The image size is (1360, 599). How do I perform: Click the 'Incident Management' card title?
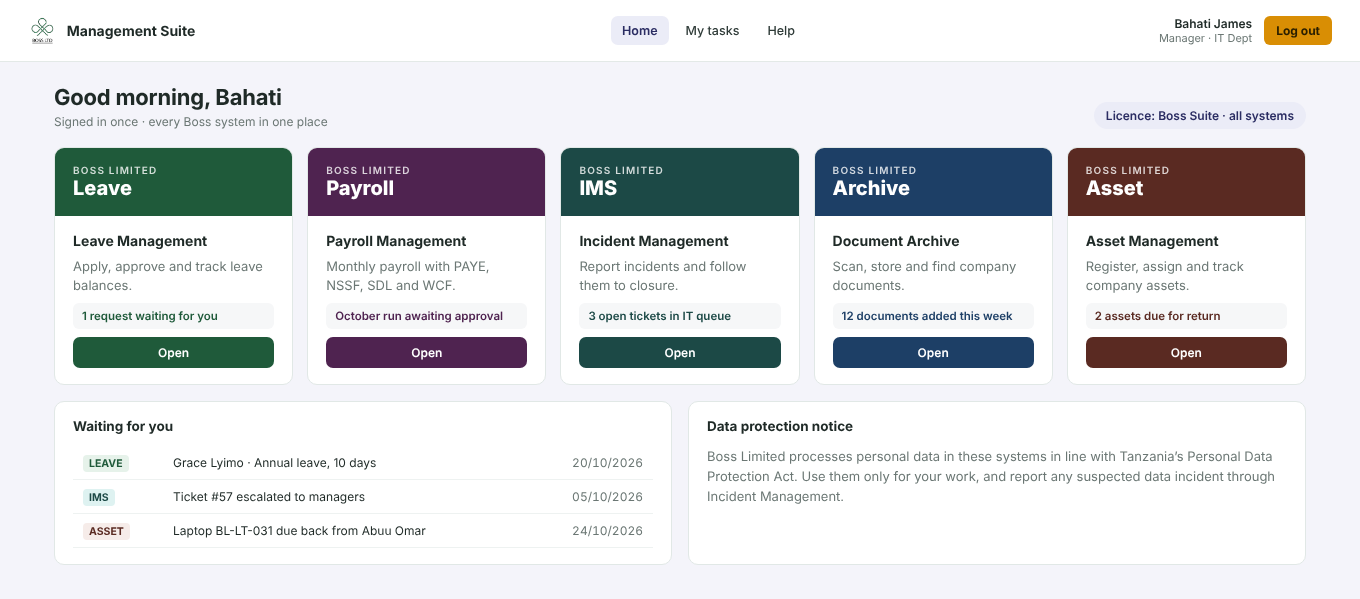(654, 241)
